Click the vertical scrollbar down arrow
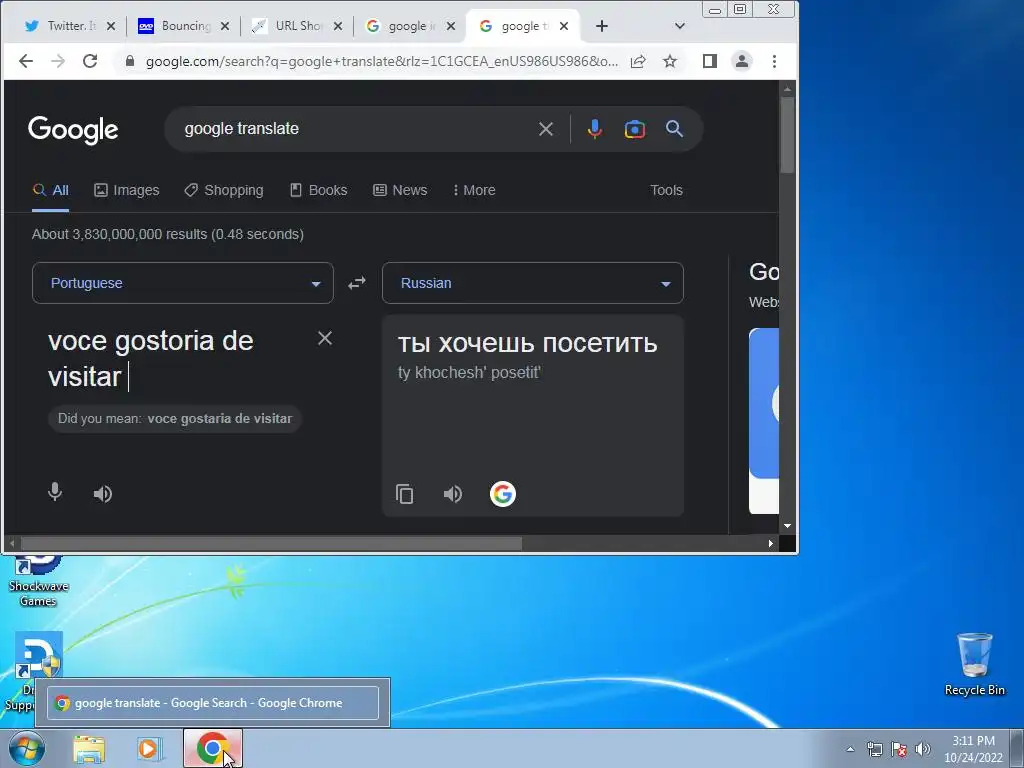1024x768 pixels. pos(787,526)
